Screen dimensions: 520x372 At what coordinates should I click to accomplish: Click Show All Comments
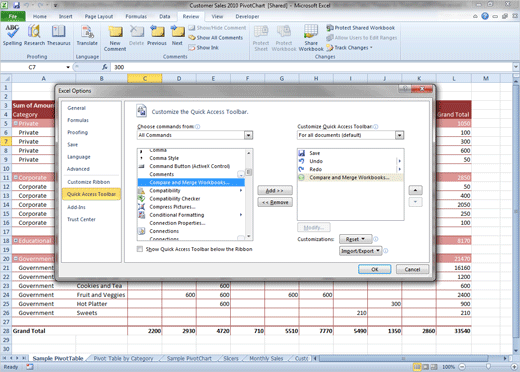pyautogui.click(x=216, y=38)
